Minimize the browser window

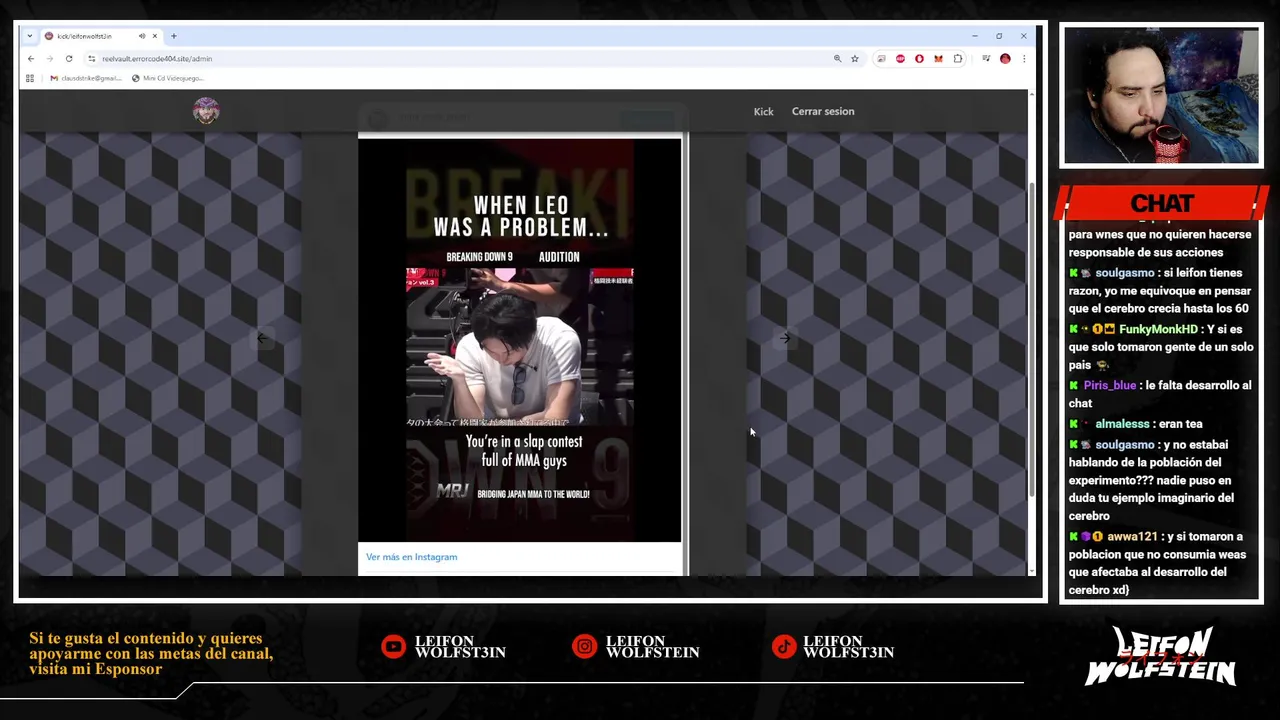(x=974, y=36)
